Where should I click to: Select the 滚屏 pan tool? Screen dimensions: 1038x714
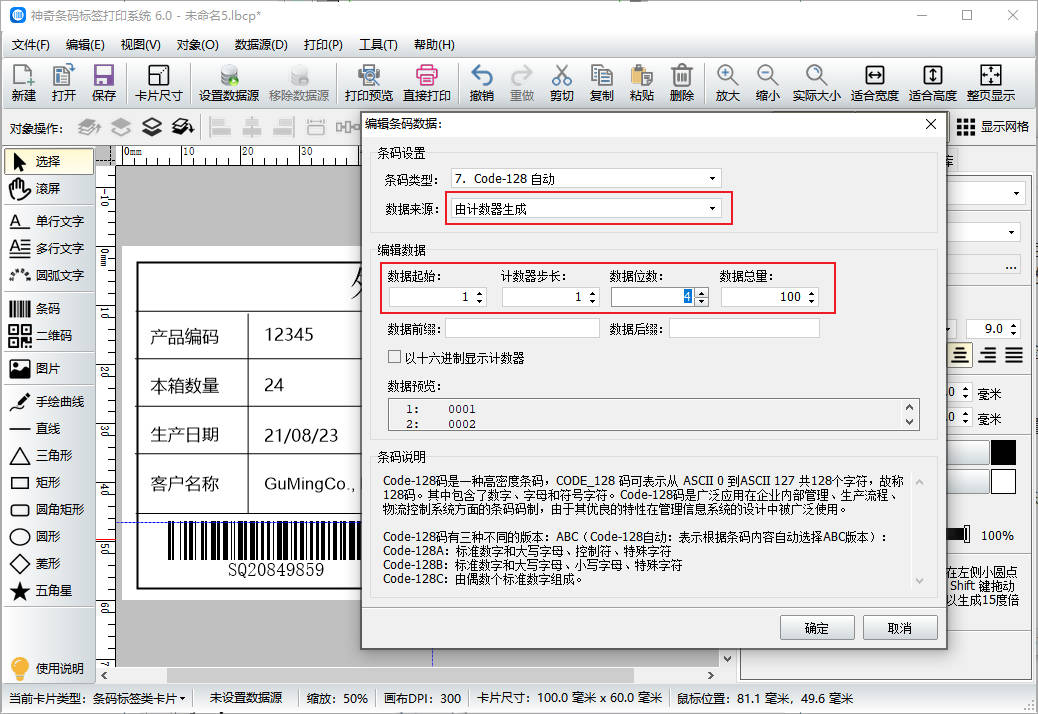(45, 190)
